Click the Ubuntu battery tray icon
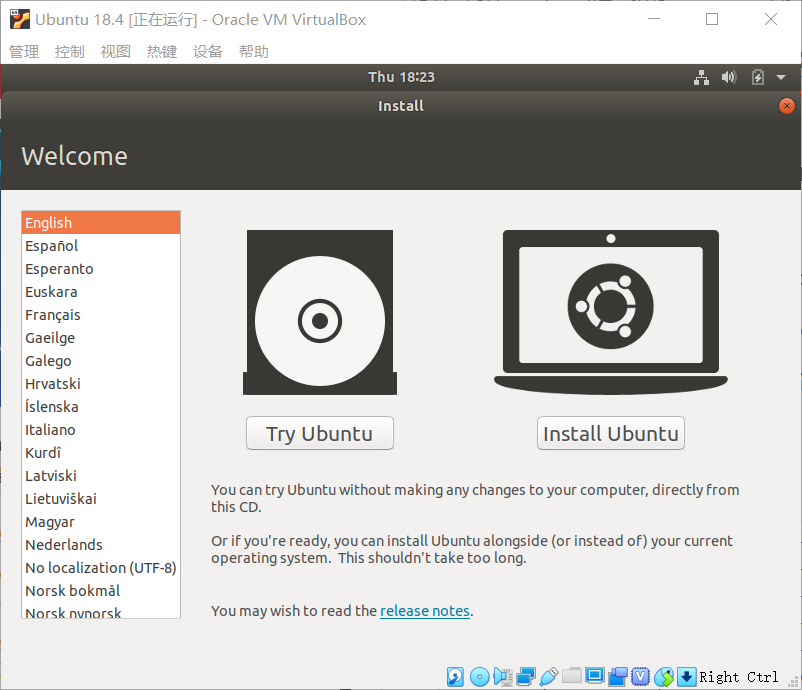 (x=758, y=77)
